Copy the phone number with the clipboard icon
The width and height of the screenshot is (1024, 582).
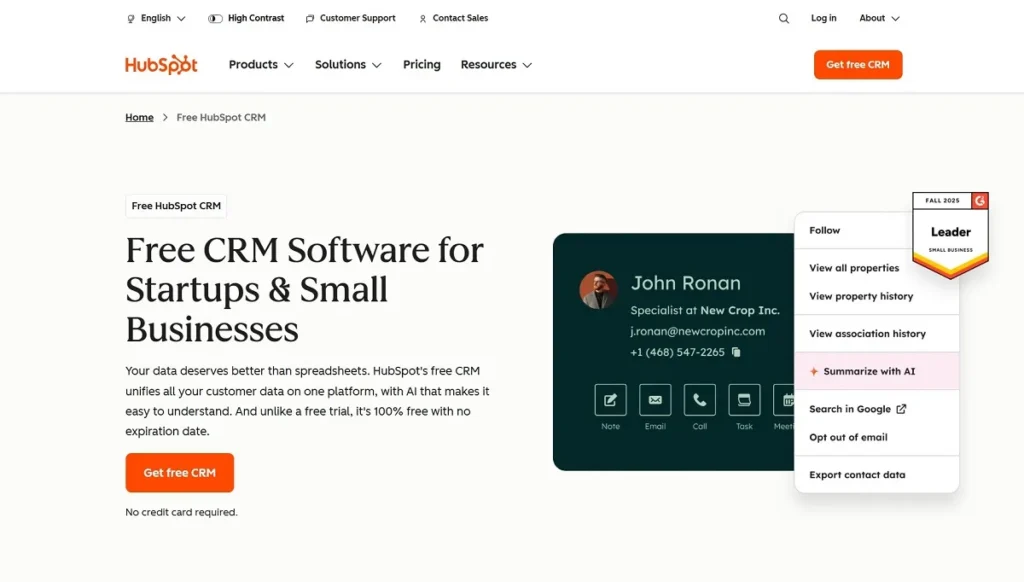point(736,353)
